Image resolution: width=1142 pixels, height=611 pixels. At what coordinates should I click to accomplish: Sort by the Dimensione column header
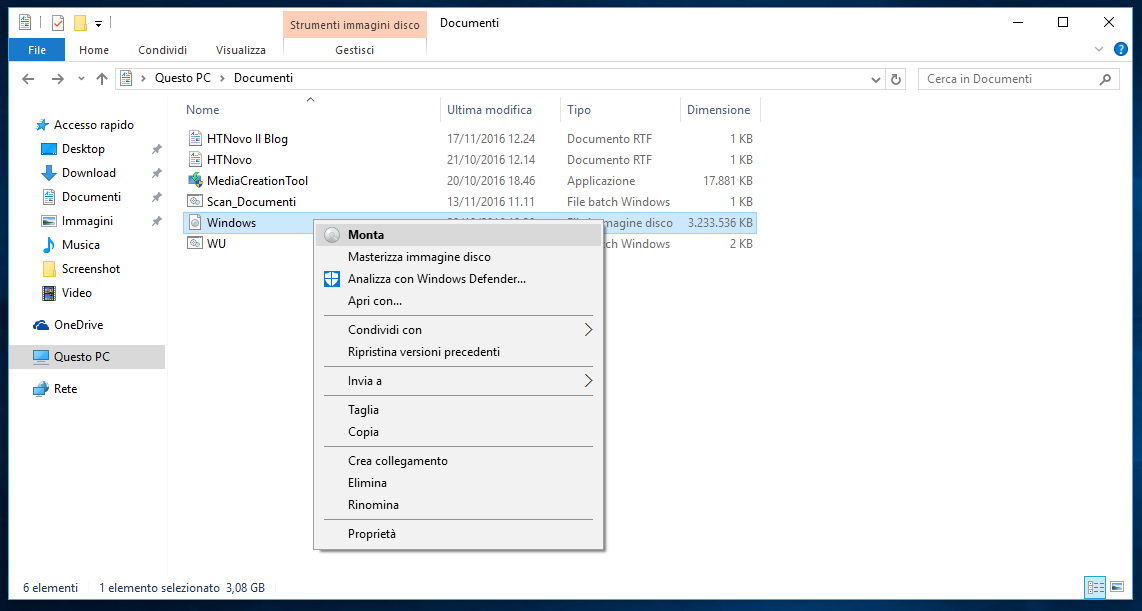point(720,110)
